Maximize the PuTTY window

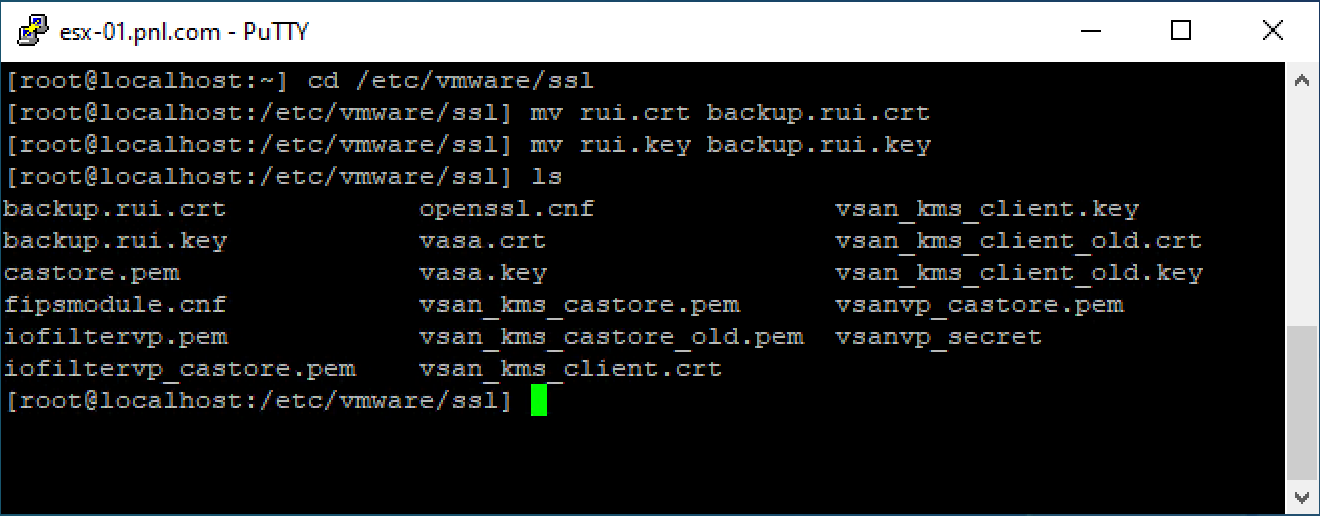coord(1180,31)
